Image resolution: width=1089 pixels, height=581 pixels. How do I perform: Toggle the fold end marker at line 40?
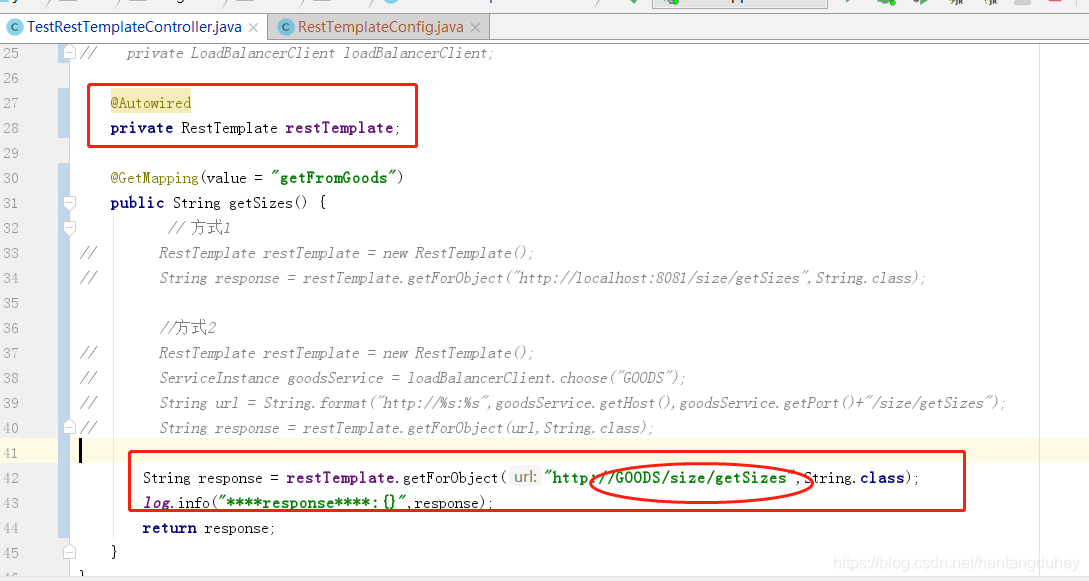click(x=69, y=427)
